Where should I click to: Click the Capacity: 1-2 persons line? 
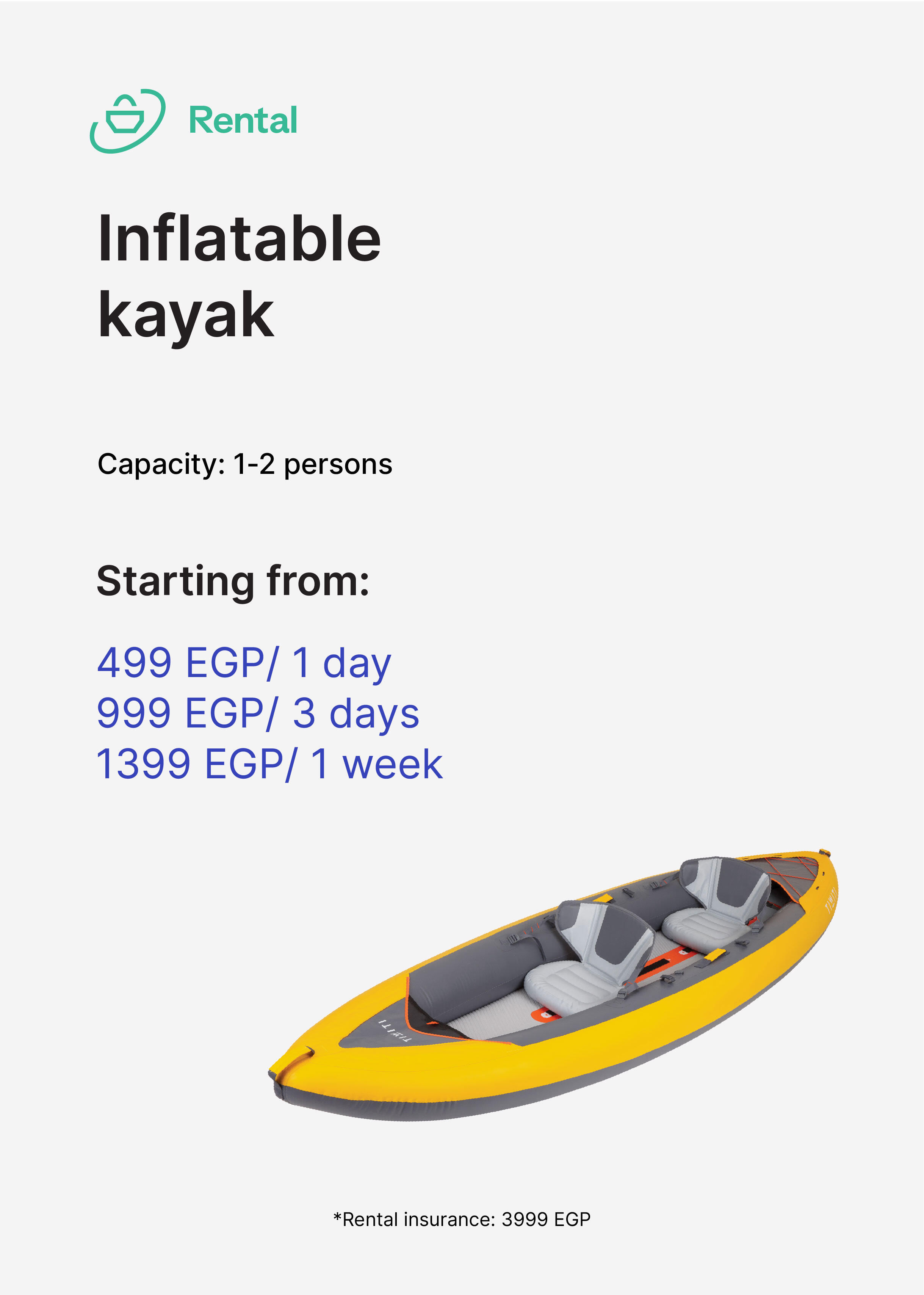pos(245,464)
